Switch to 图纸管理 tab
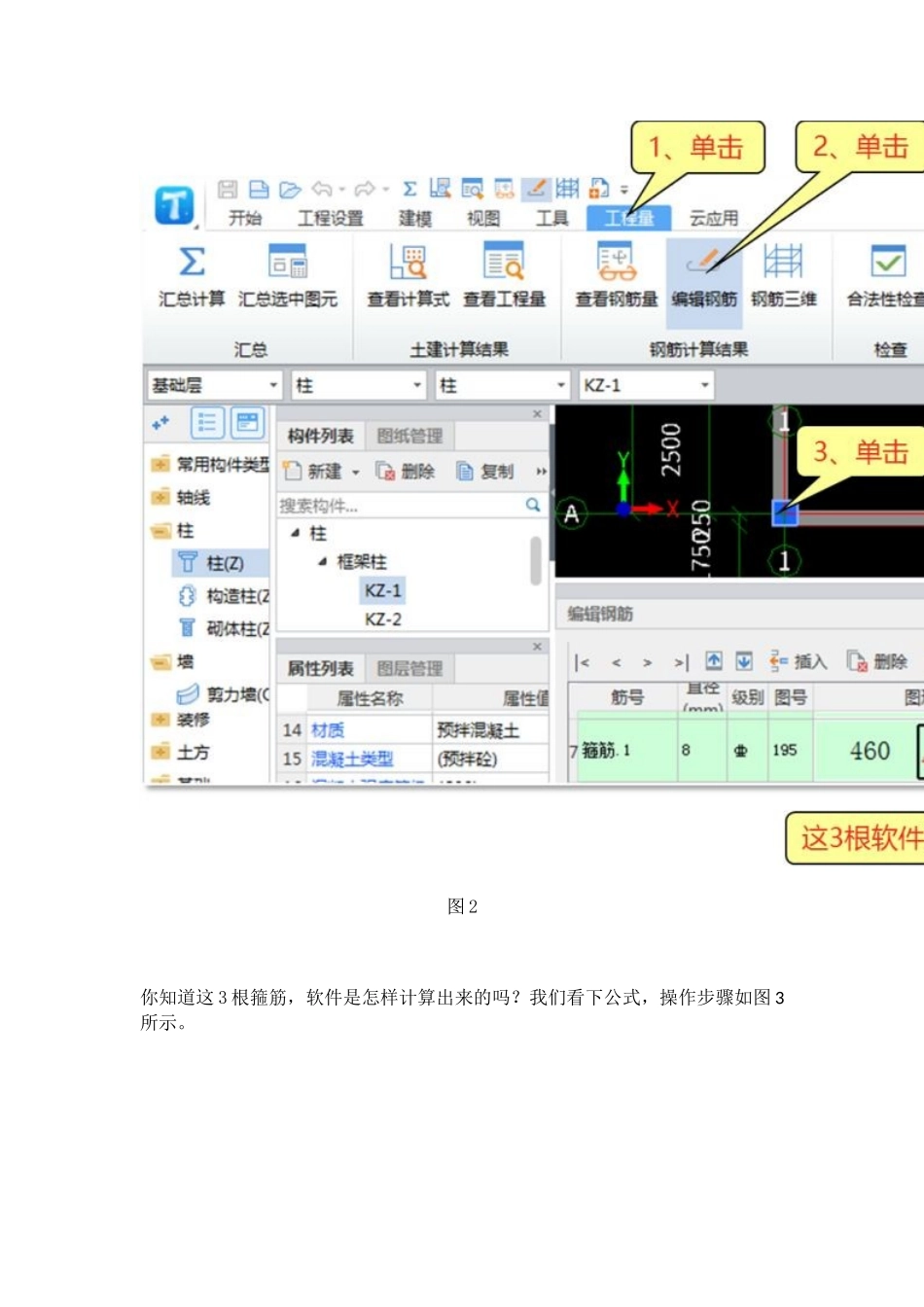Screen dimensions: 924x1307 pos(409,436)
